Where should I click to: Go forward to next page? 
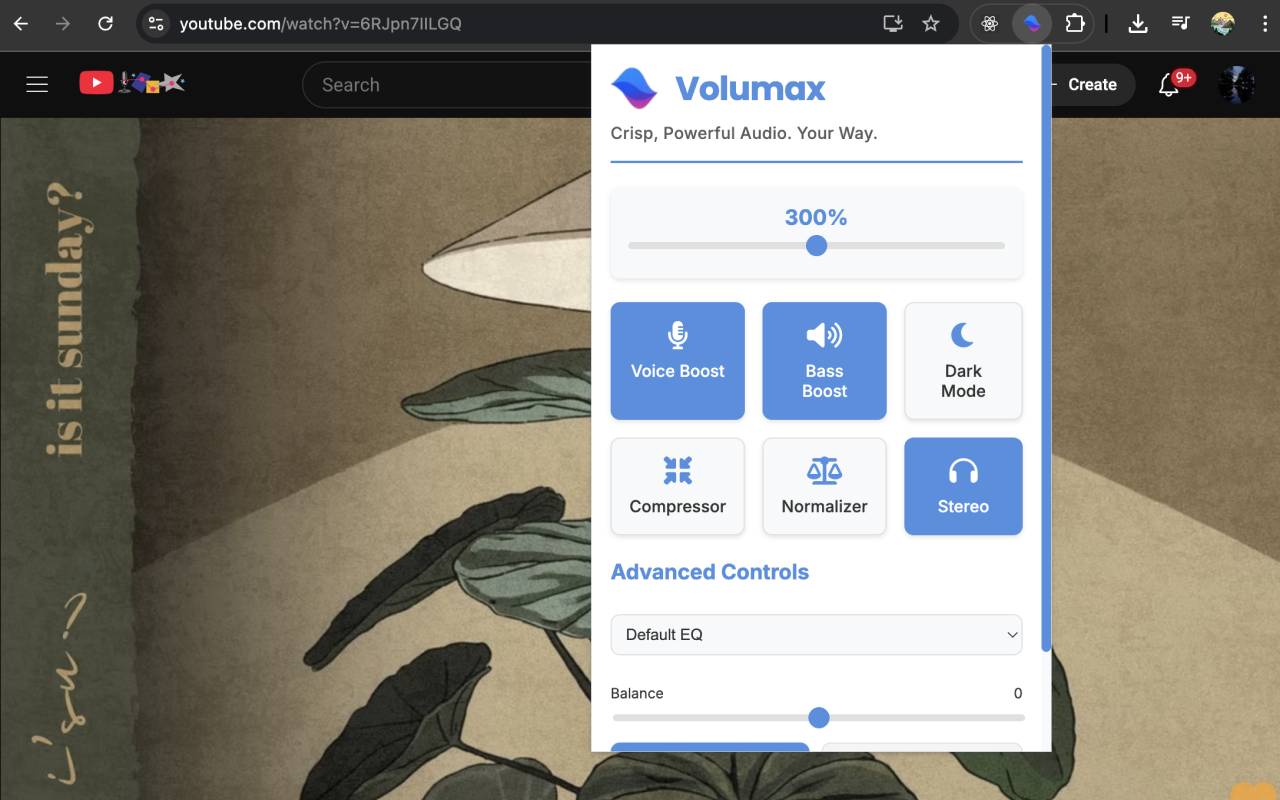tap(63, 23)
